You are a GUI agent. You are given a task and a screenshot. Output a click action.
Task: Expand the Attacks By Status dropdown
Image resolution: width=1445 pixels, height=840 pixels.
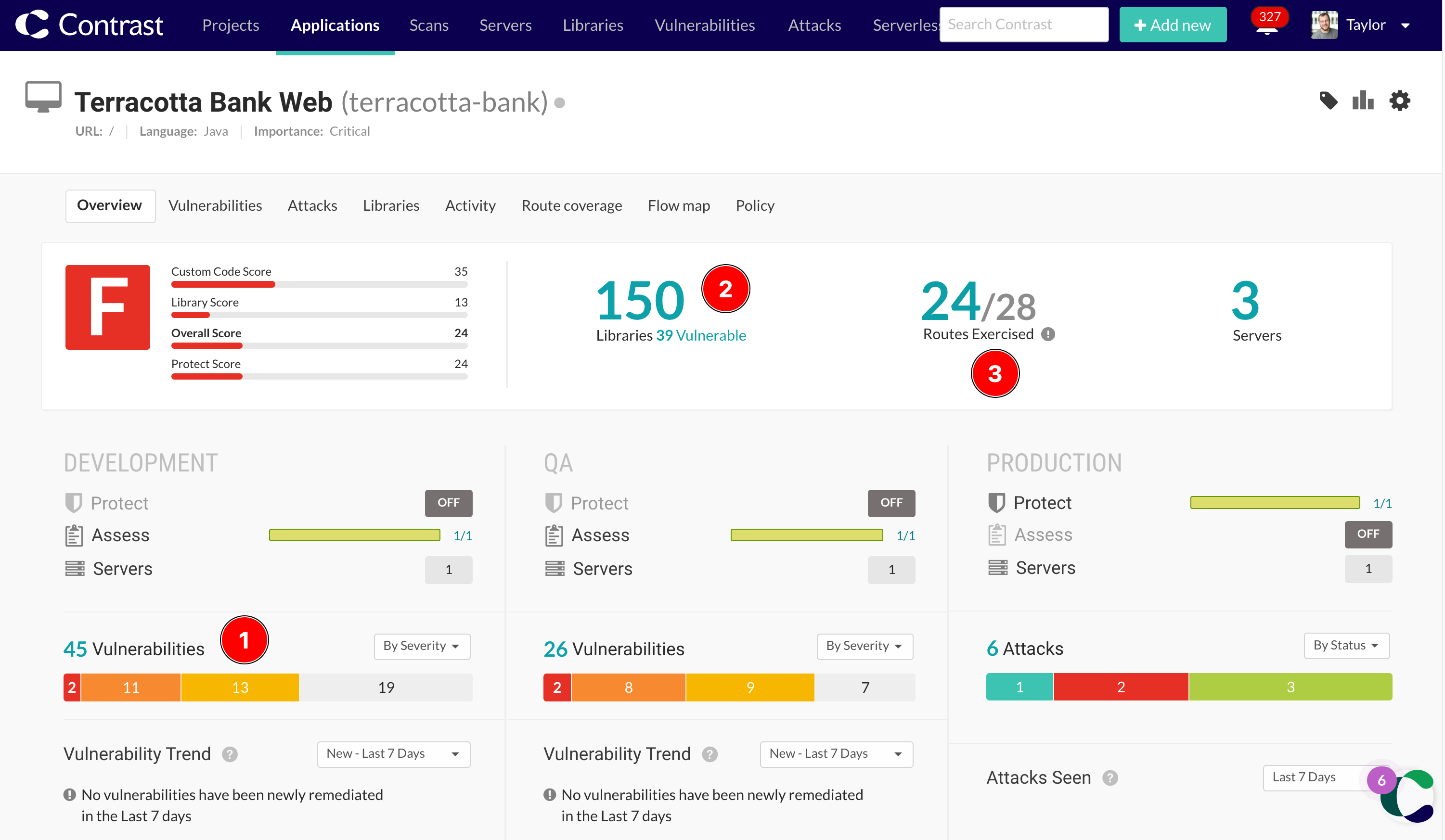coord(1346,645)
